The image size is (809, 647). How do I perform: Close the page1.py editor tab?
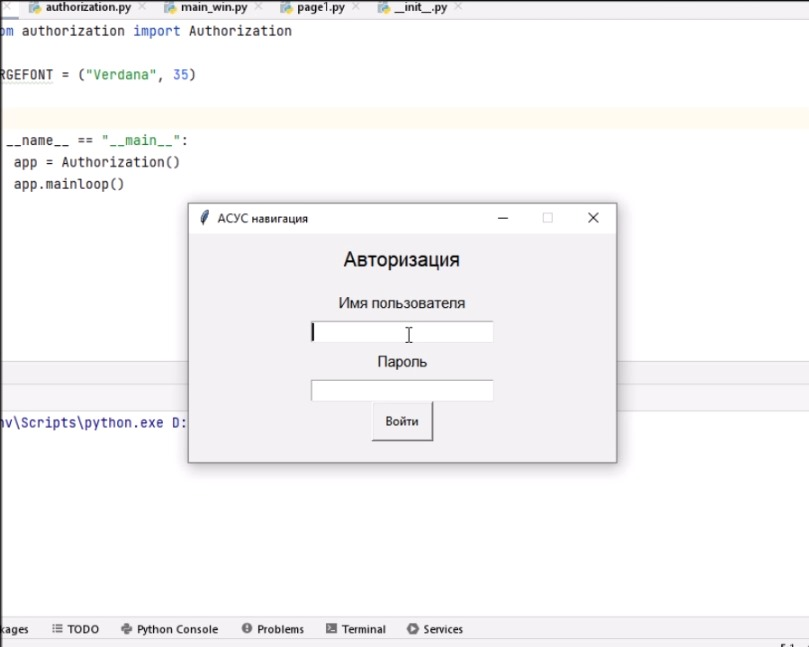point(355,7)
